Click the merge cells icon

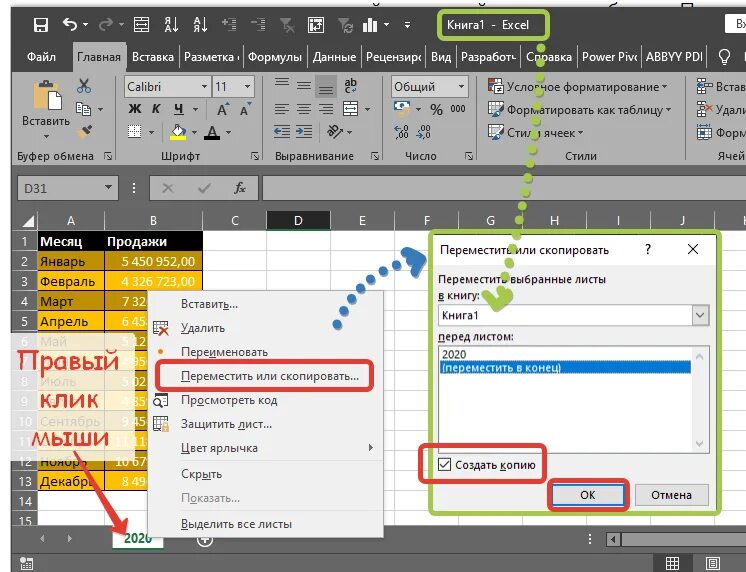351,109
